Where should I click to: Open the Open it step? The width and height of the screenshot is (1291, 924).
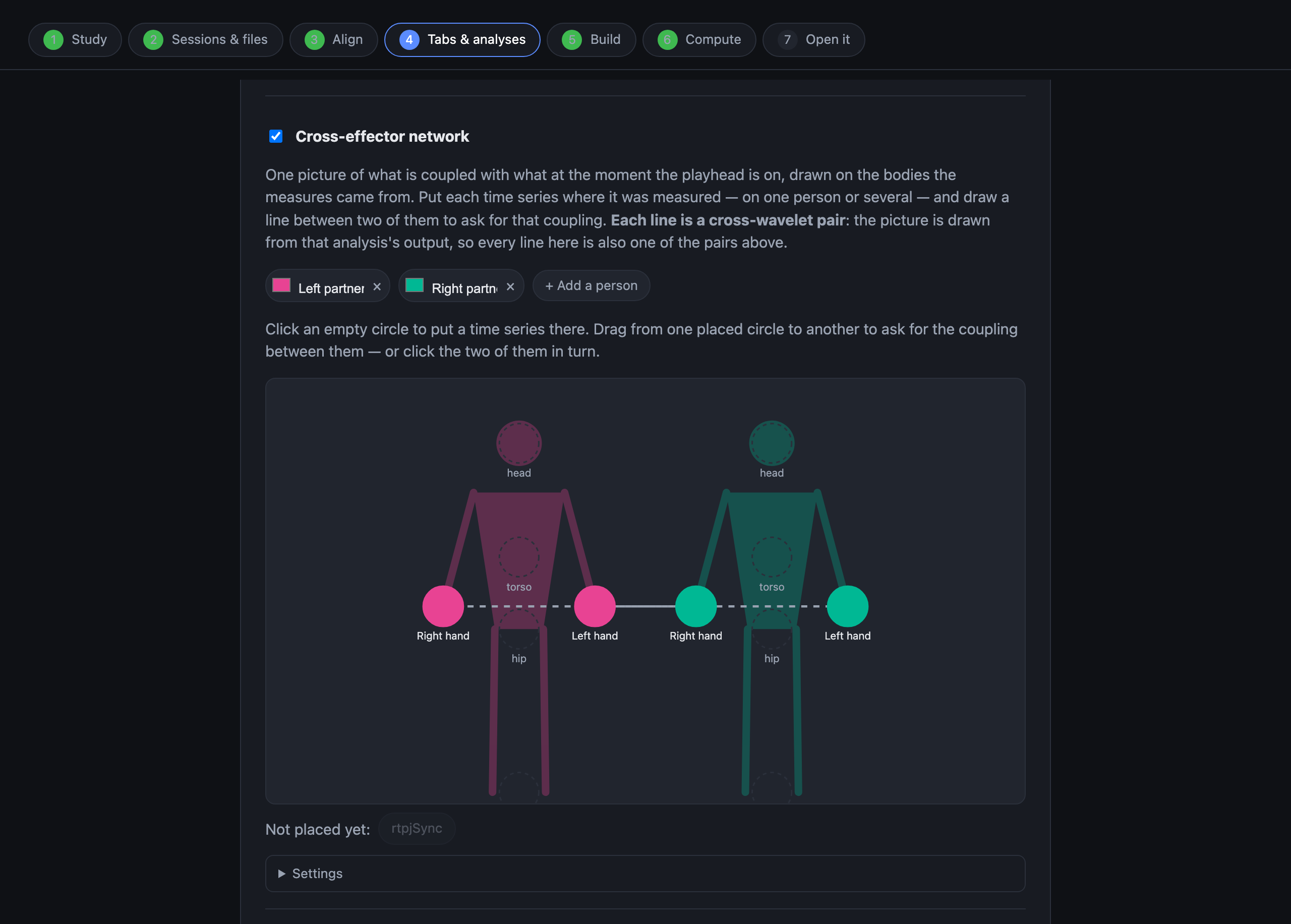(813, 40)
